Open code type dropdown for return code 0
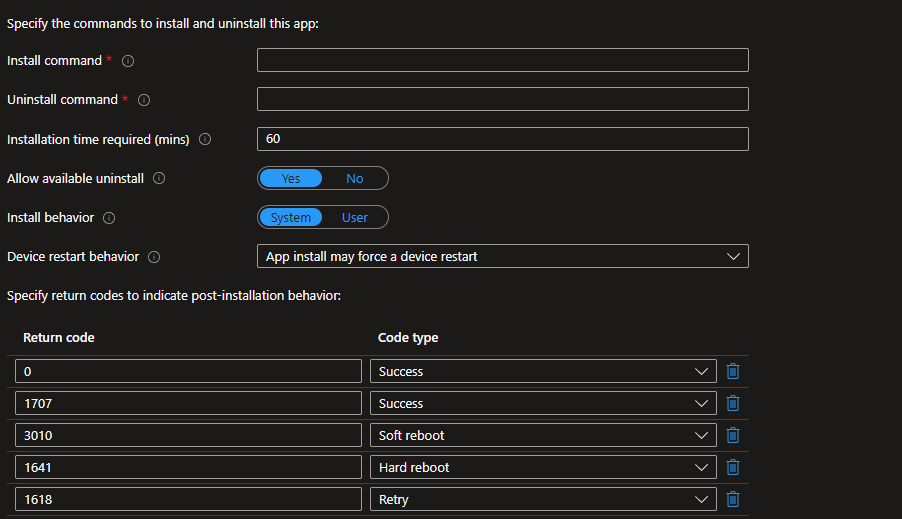This screenshot has height=519, width=902. pyautogui.click(x=543, y=371)
